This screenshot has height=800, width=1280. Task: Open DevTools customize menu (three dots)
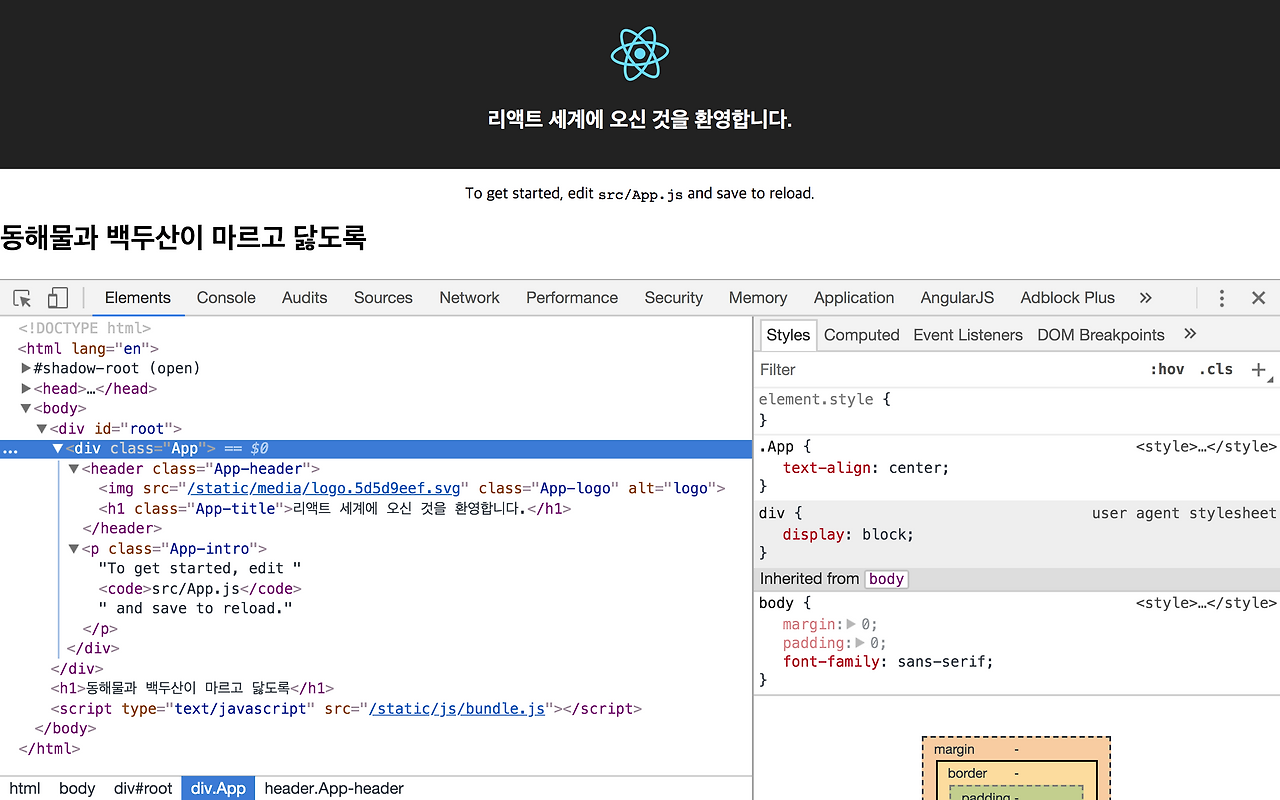coord(1221,298)
